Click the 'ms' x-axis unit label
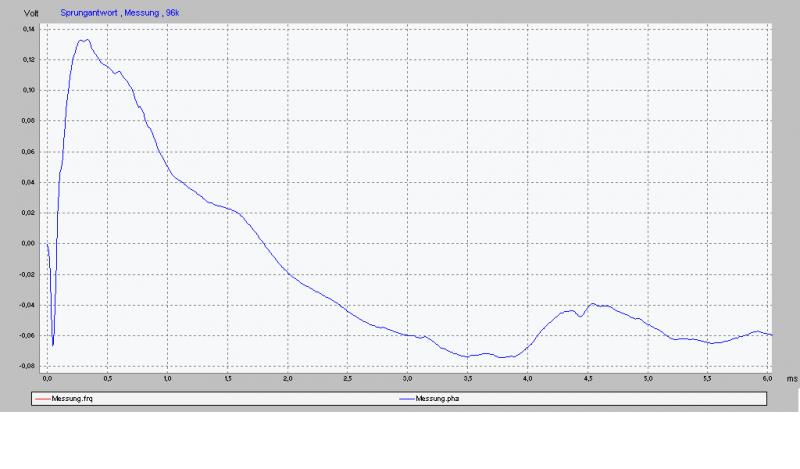The image size is (800, 469). 792,379
